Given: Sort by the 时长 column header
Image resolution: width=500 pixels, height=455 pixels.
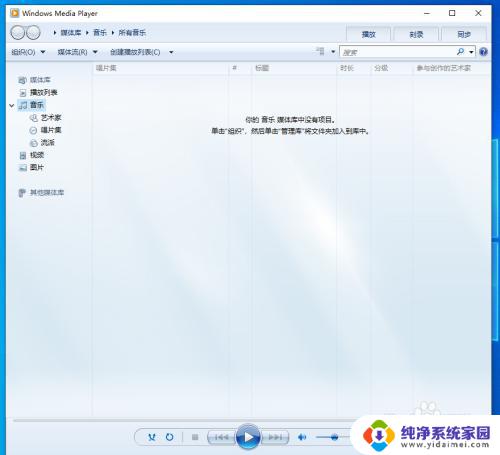Looking at the screenshot, I should [x=353, y=68].
